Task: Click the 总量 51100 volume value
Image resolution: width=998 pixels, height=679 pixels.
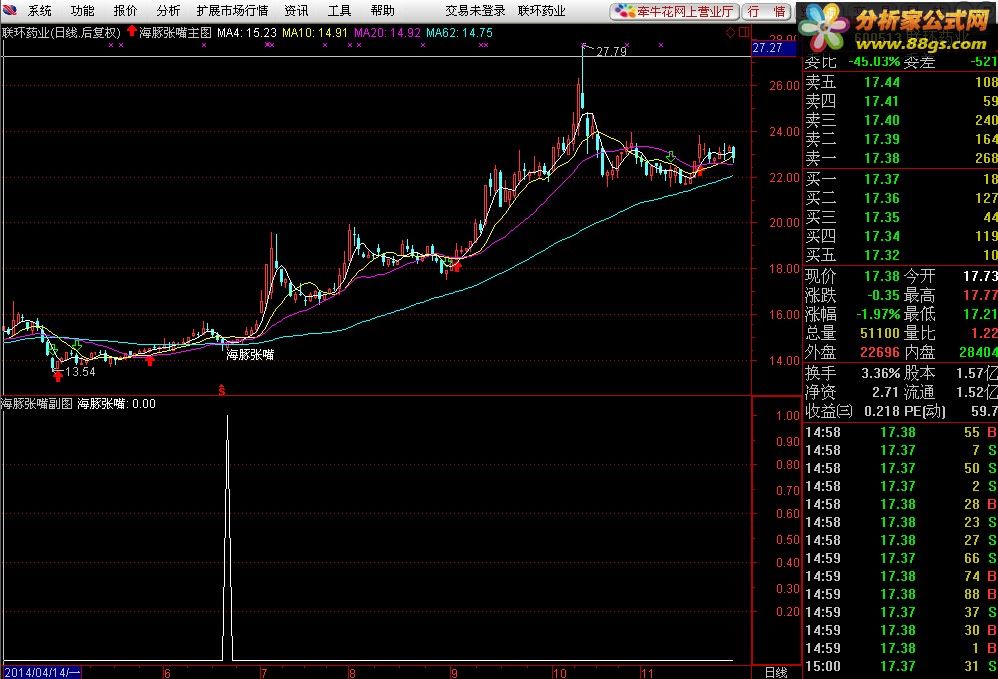Action: 880,333
